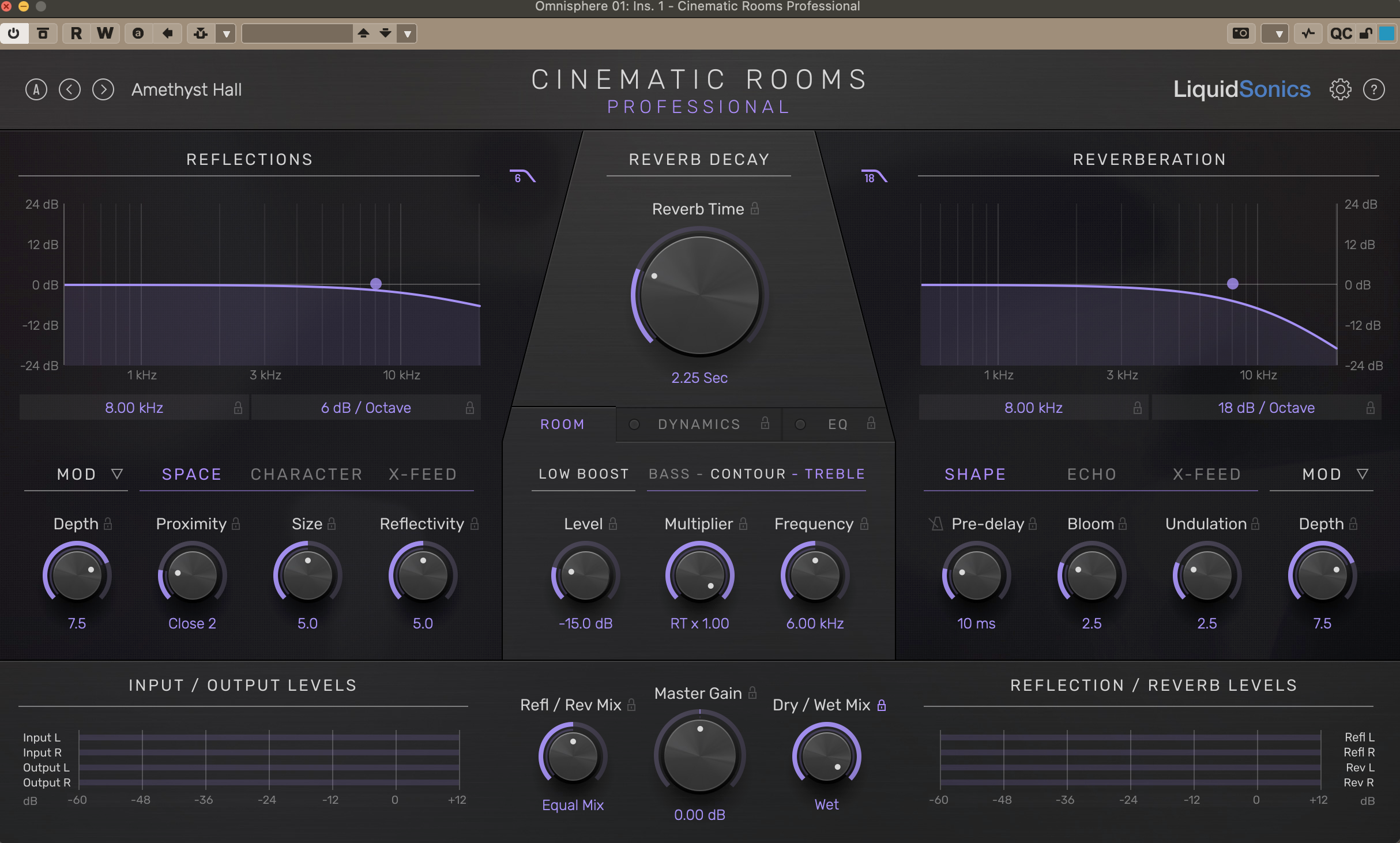Enable the R read automation button
This screenshot has width=1400, height=843.
(76, 33)
